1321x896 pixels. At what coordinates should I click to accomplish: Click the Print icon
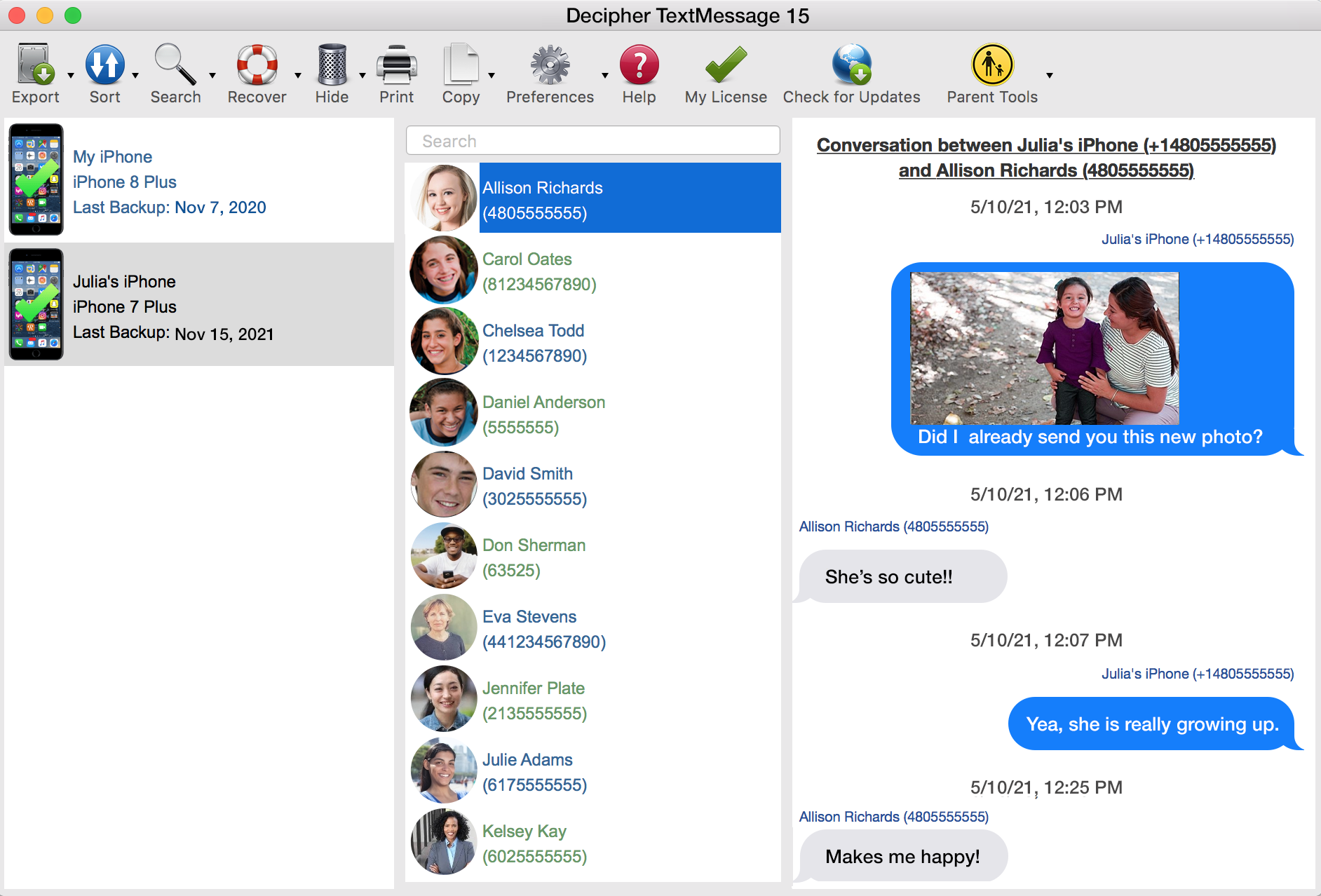tap(396, 67)
